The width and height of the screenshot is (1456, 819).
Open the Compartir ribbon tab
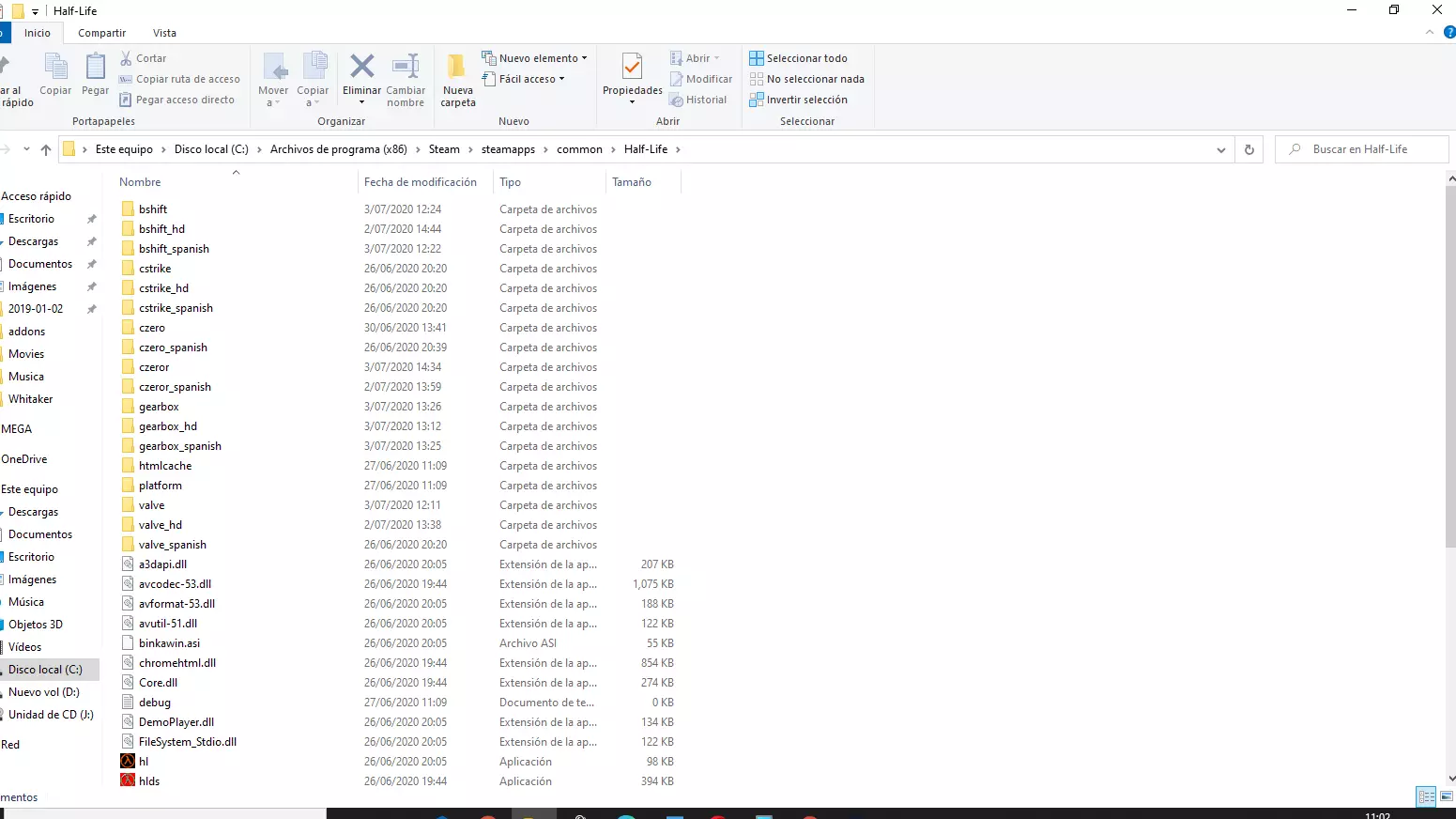tap(101, 33)
